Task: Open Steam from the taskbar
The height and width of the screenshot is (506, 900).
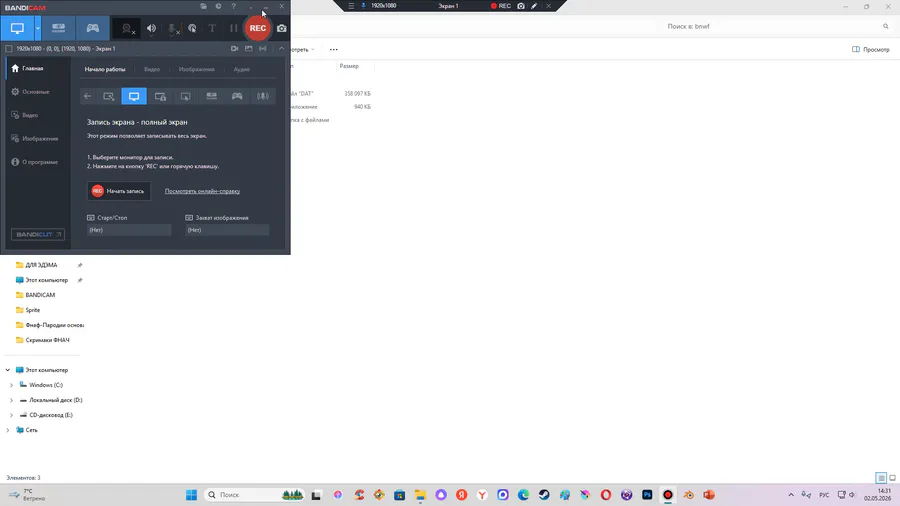Action: click(x=544, y=495)
